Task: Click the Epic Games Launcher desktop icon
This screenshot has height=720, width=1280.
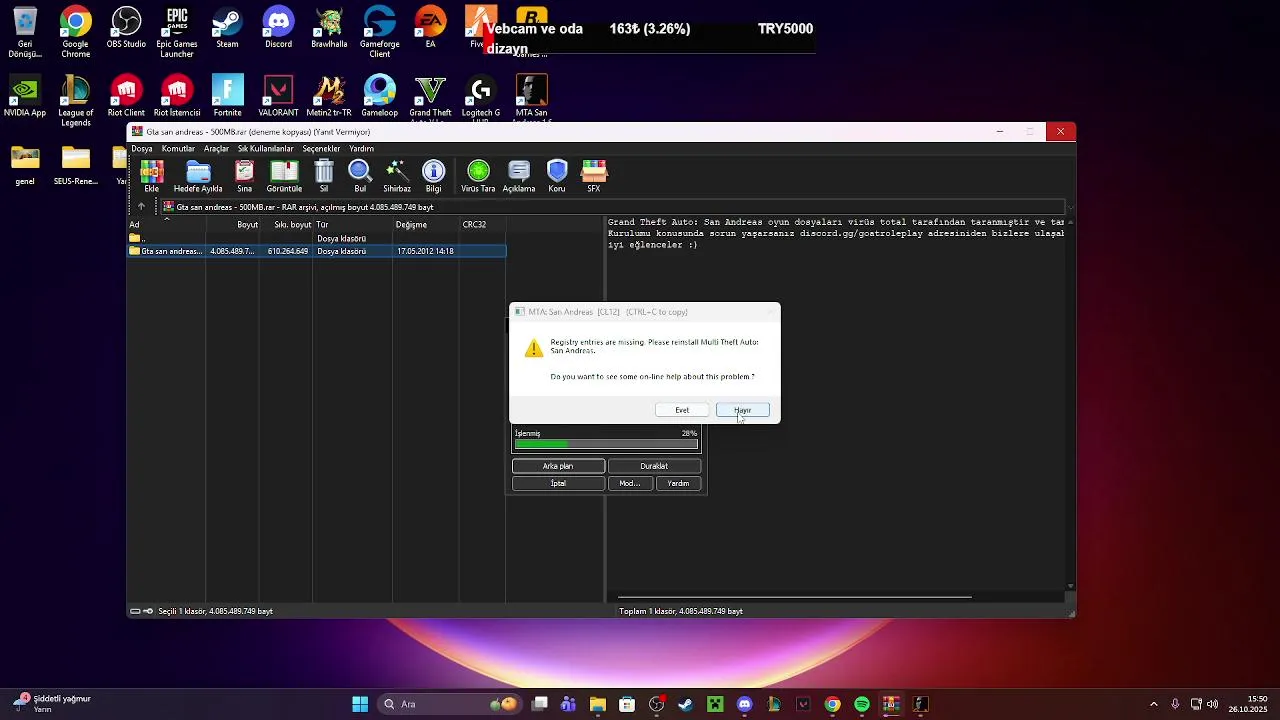Action: 177,33
